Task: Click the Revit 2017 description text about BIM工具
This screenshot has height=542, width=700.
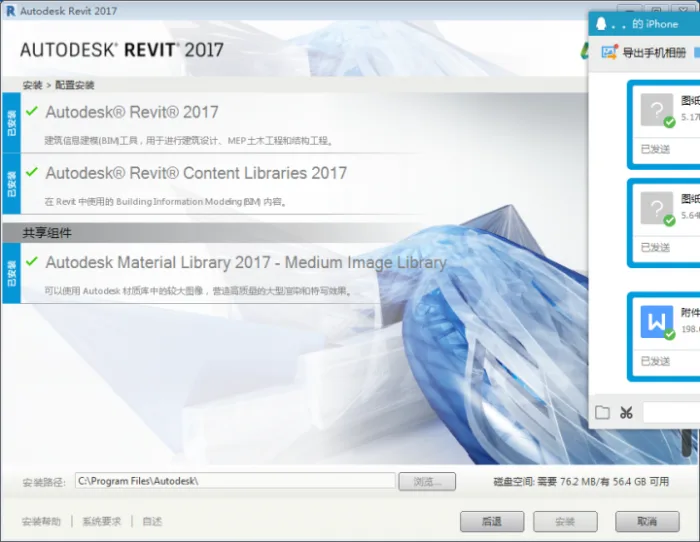Action: [189, 141]
